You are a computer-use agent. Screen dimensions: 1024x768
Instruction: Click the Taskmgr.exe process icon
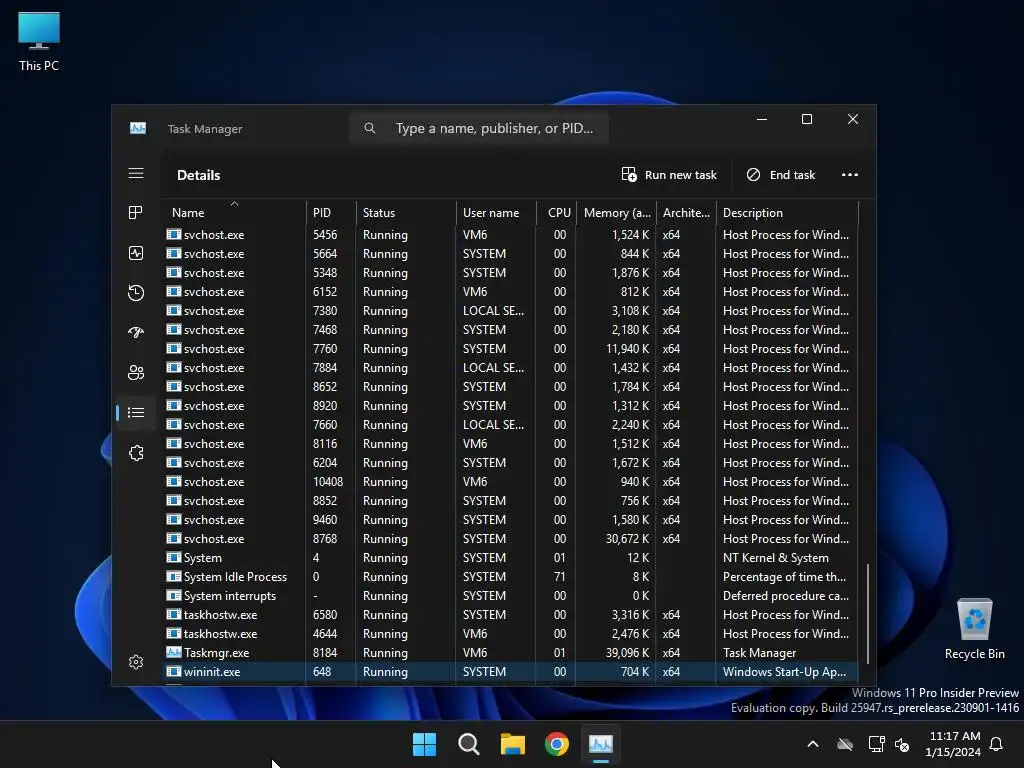174,652
